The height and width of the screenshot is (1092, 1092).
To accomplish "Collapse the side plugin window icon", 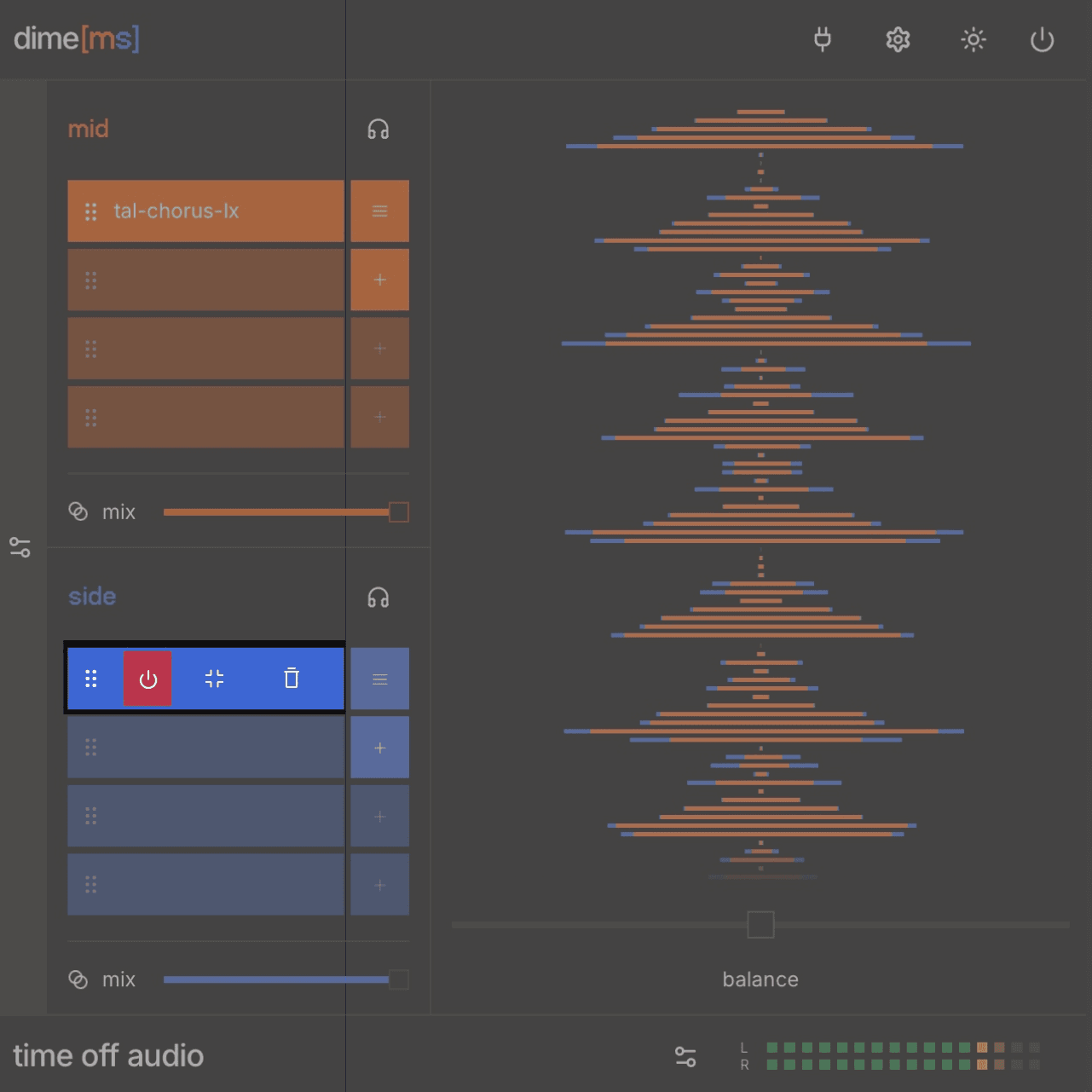I will tap(215, 679).
